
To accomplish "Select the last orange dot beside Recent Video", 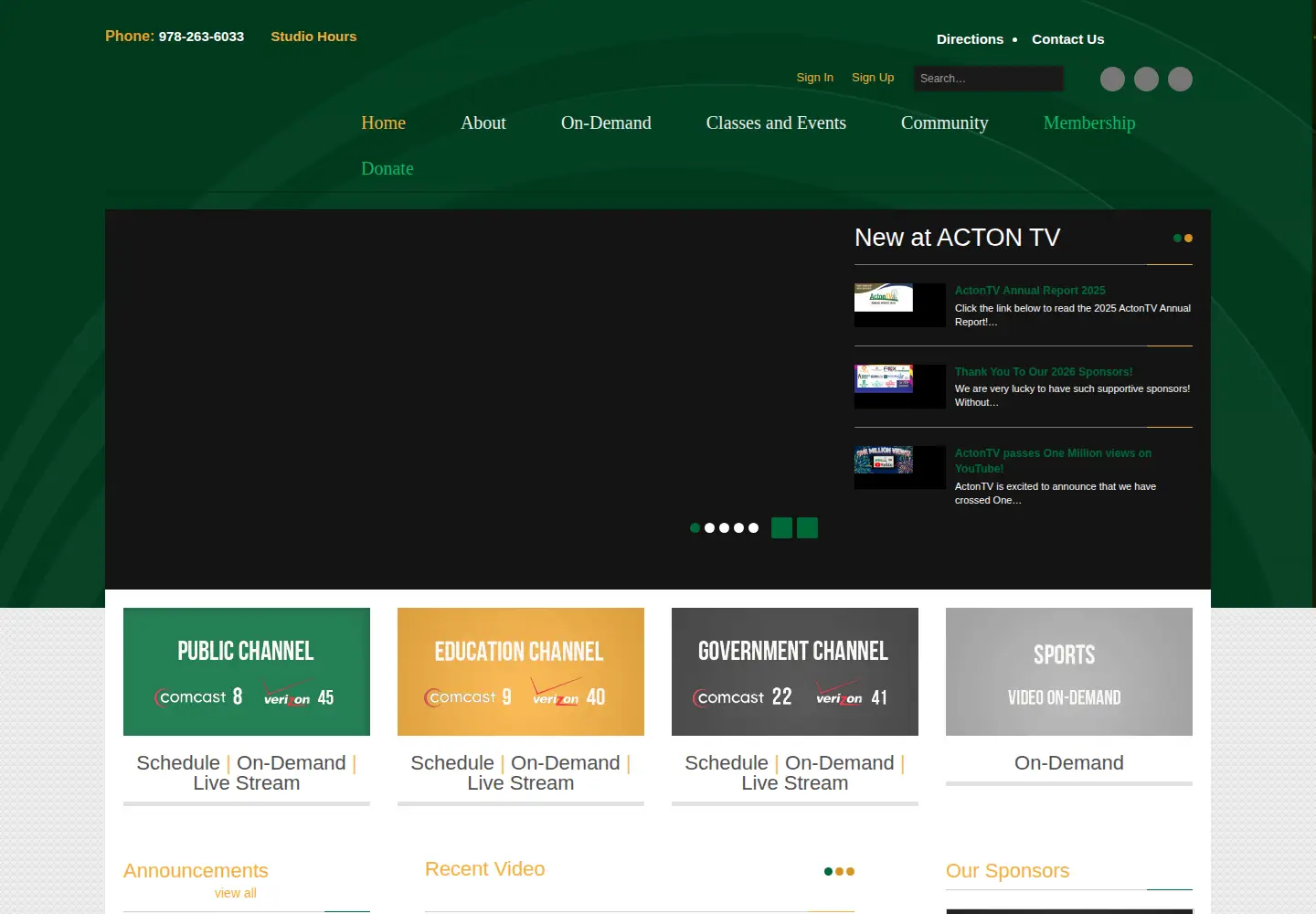I will (850, 871).
